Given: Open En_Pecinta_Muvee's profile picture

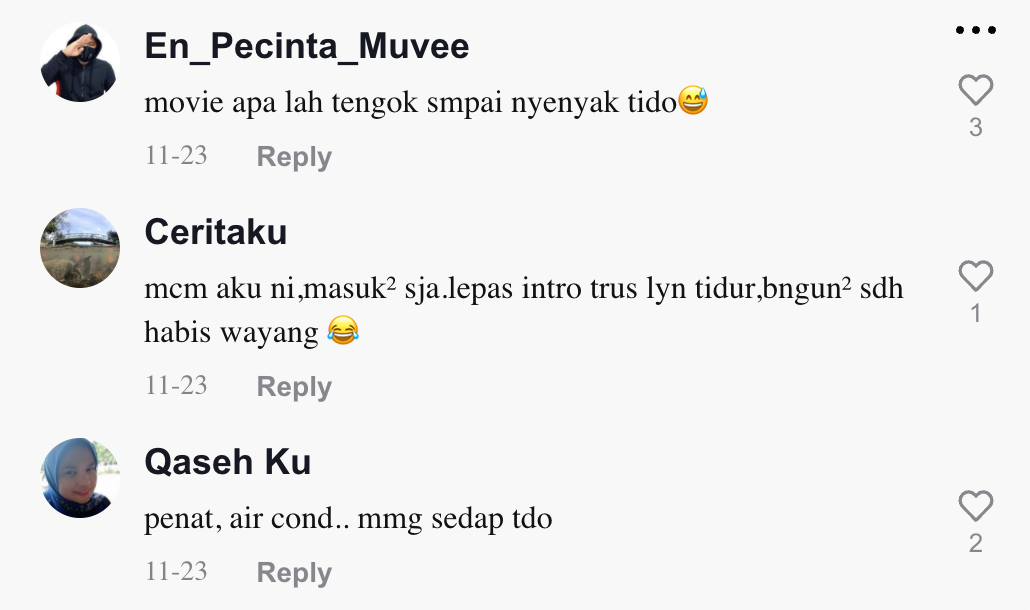Looking at the screenshot, I should (80, 62).
